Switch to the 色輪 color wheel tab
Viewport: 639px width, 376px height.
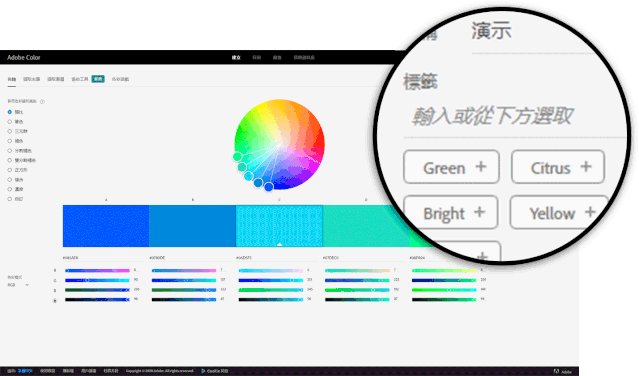(11, 79)
